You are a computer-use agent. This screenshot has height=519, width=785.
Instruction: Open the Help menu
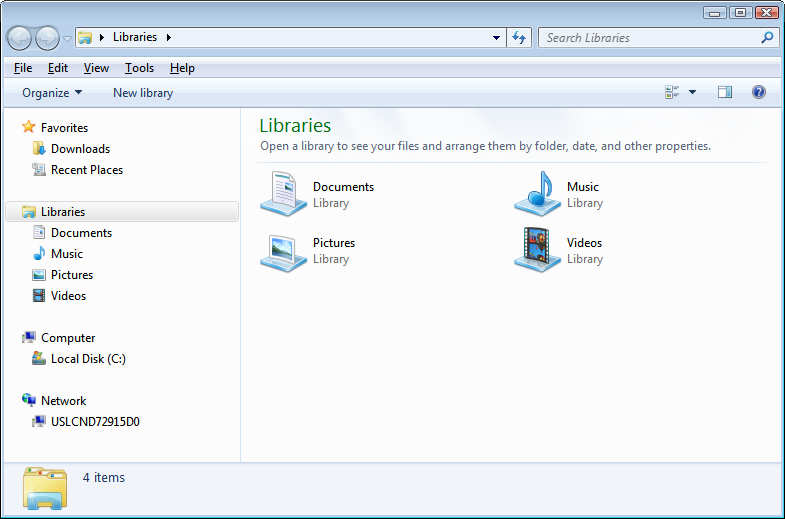coord(182,68)
